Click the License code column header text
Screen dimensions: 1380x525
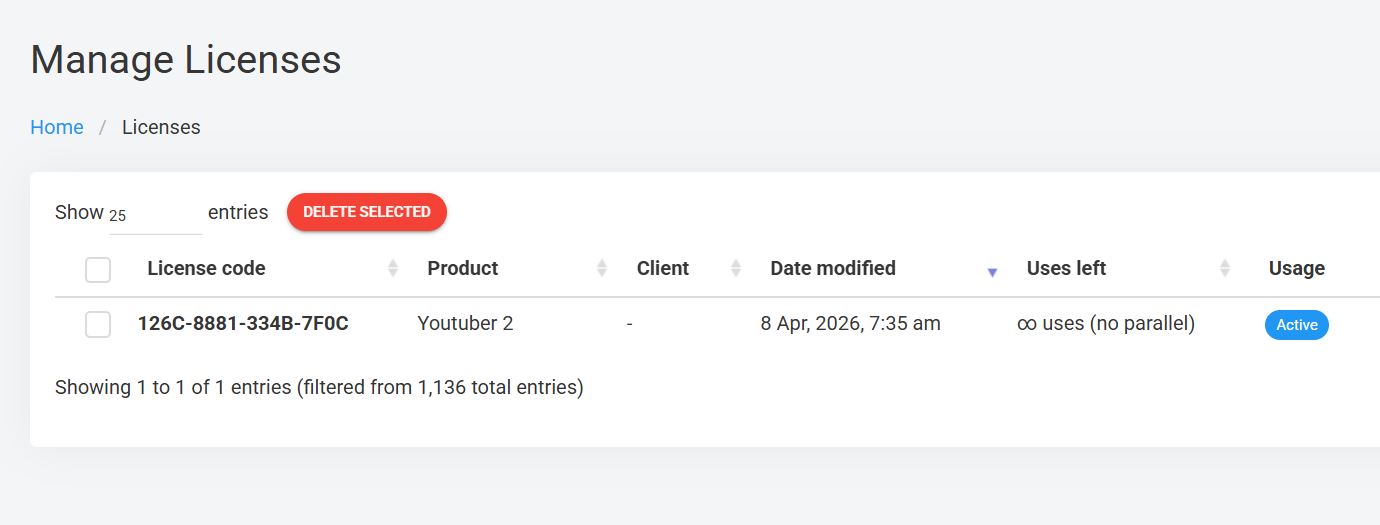tap(206, 268)
